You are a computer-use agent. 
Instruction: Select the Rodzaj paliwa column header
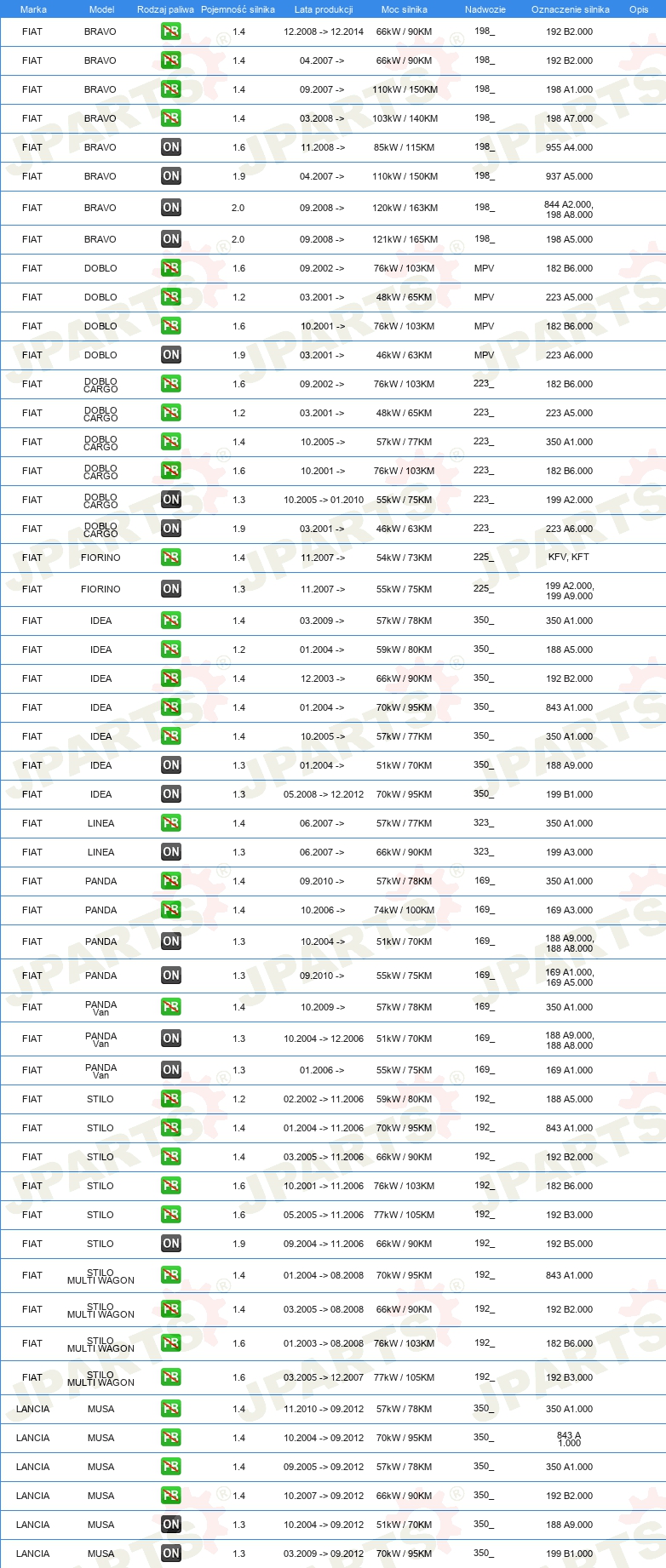(x=165, y=9)
